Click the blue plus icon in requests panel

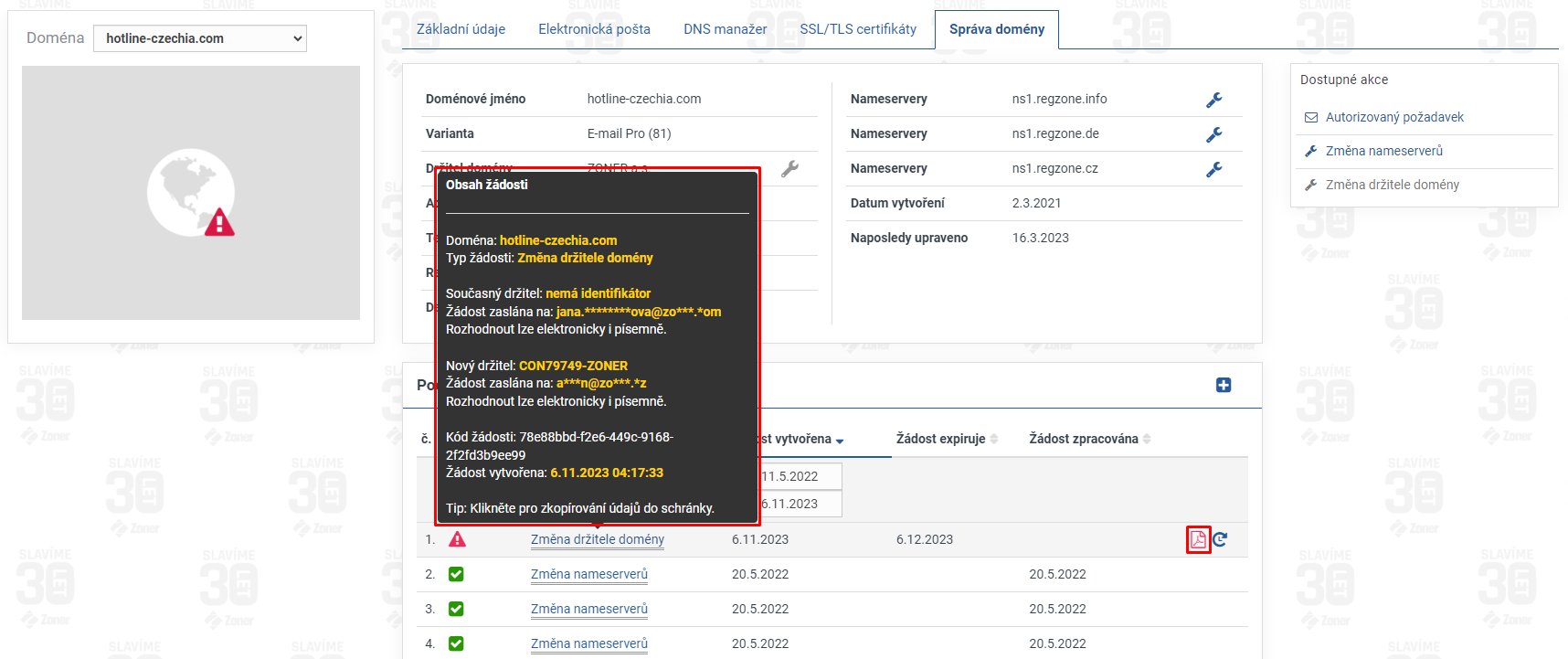(1224, 386)
